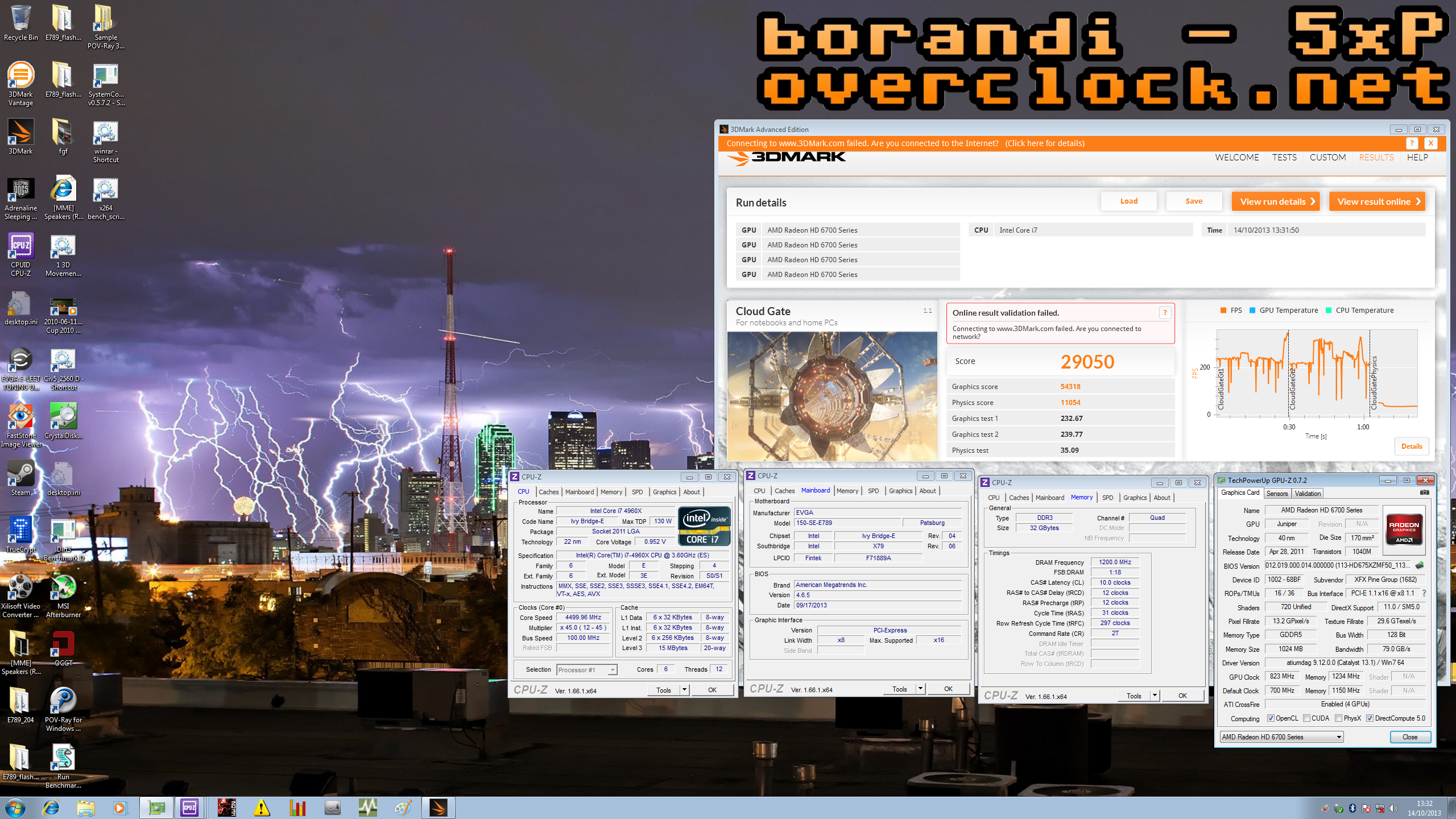Click the save BIOS chip icon in GPU-Z
The height and width of the screenshot is (819, 1456).
[1420, 565]
